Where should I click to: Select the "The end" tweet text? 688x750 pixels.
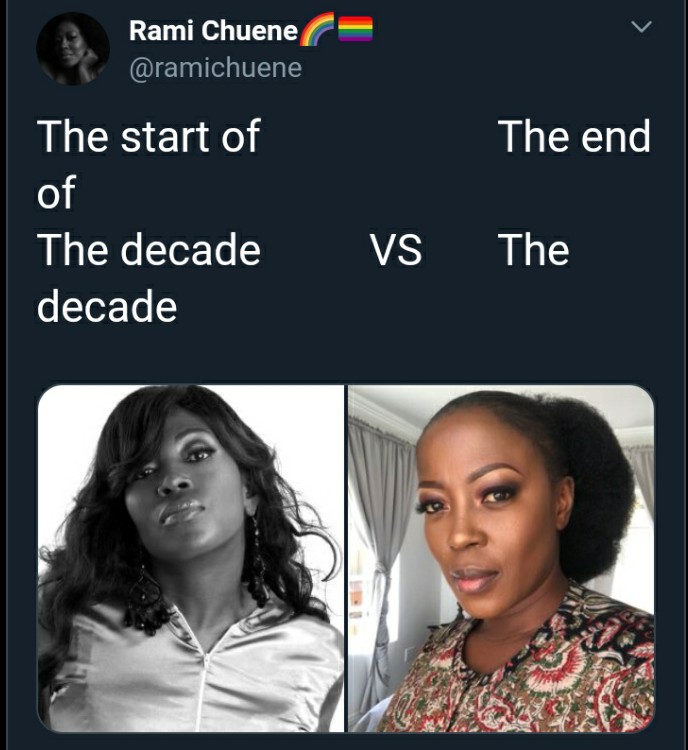575,137
